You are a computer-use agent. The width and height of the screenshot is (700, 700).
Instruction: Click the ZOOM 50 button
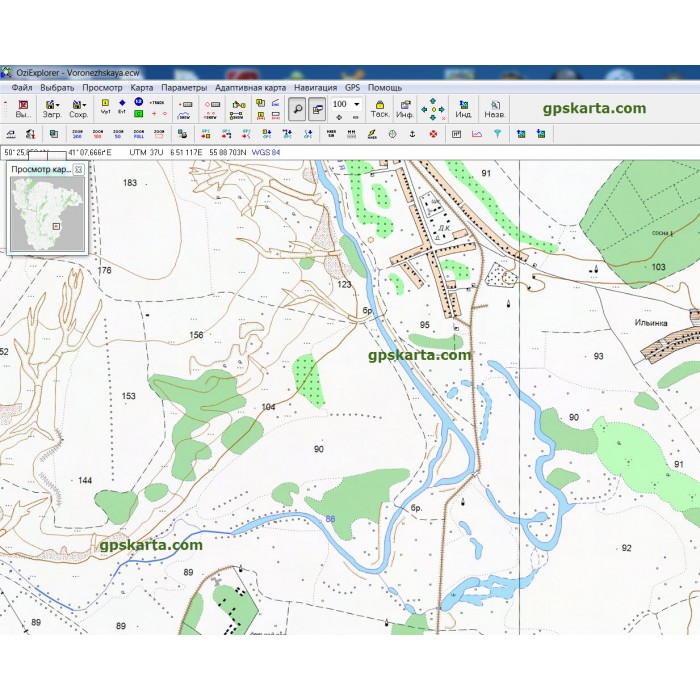(x=118, y=133)
